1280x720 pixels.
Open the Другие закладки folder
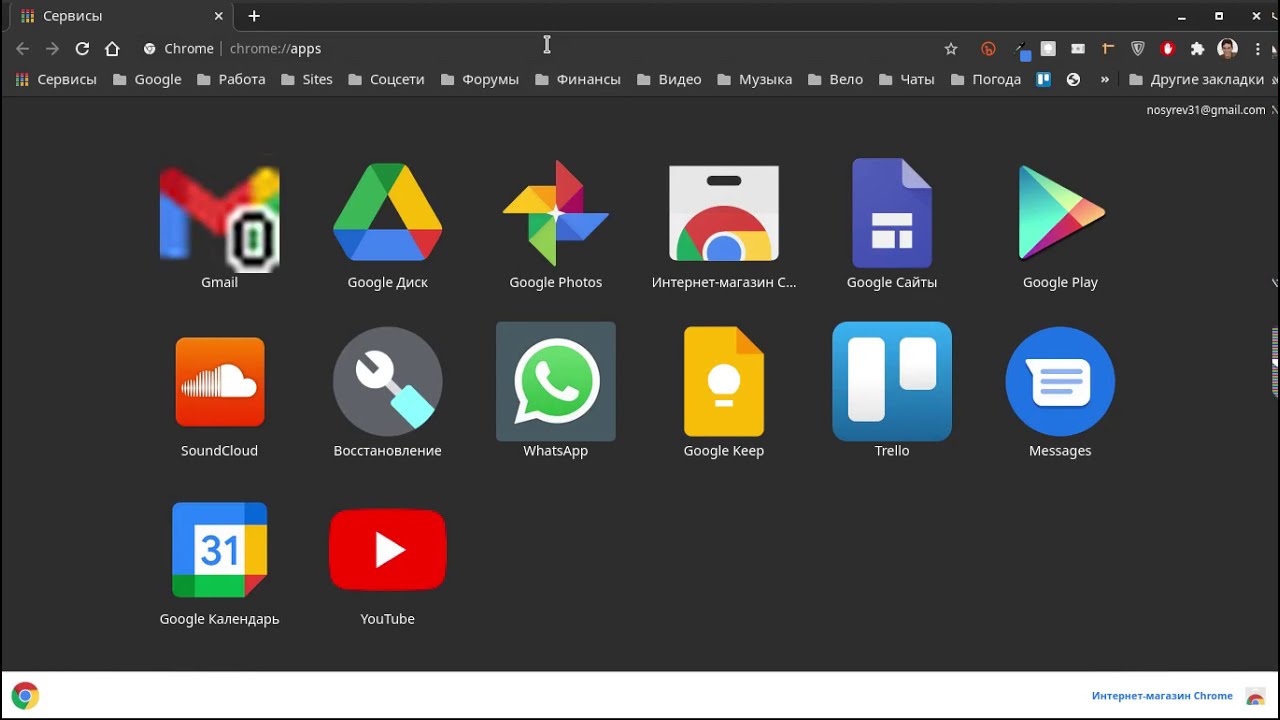1196,79
